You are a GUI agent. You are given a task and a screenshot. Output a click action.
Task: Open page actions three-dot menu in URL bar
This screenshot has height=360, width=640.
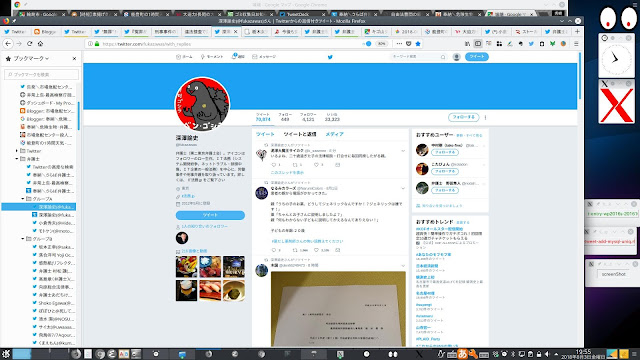pos(399,44)
